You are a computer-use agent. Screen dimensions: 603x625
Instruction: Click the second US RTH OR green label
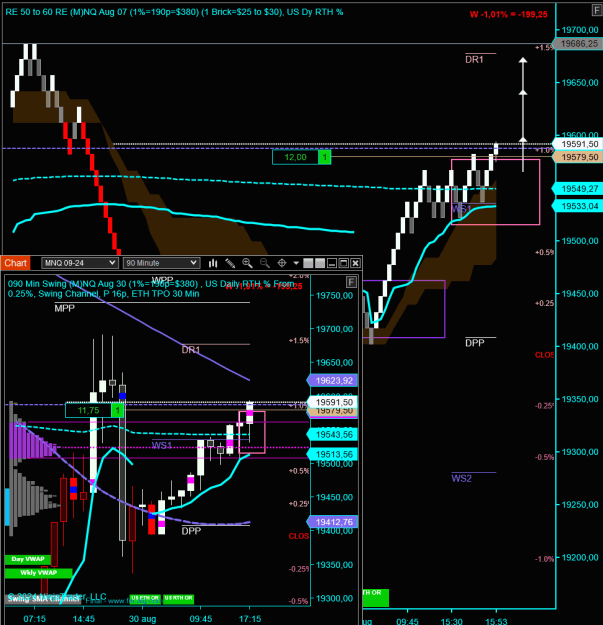tap(178, 598)
